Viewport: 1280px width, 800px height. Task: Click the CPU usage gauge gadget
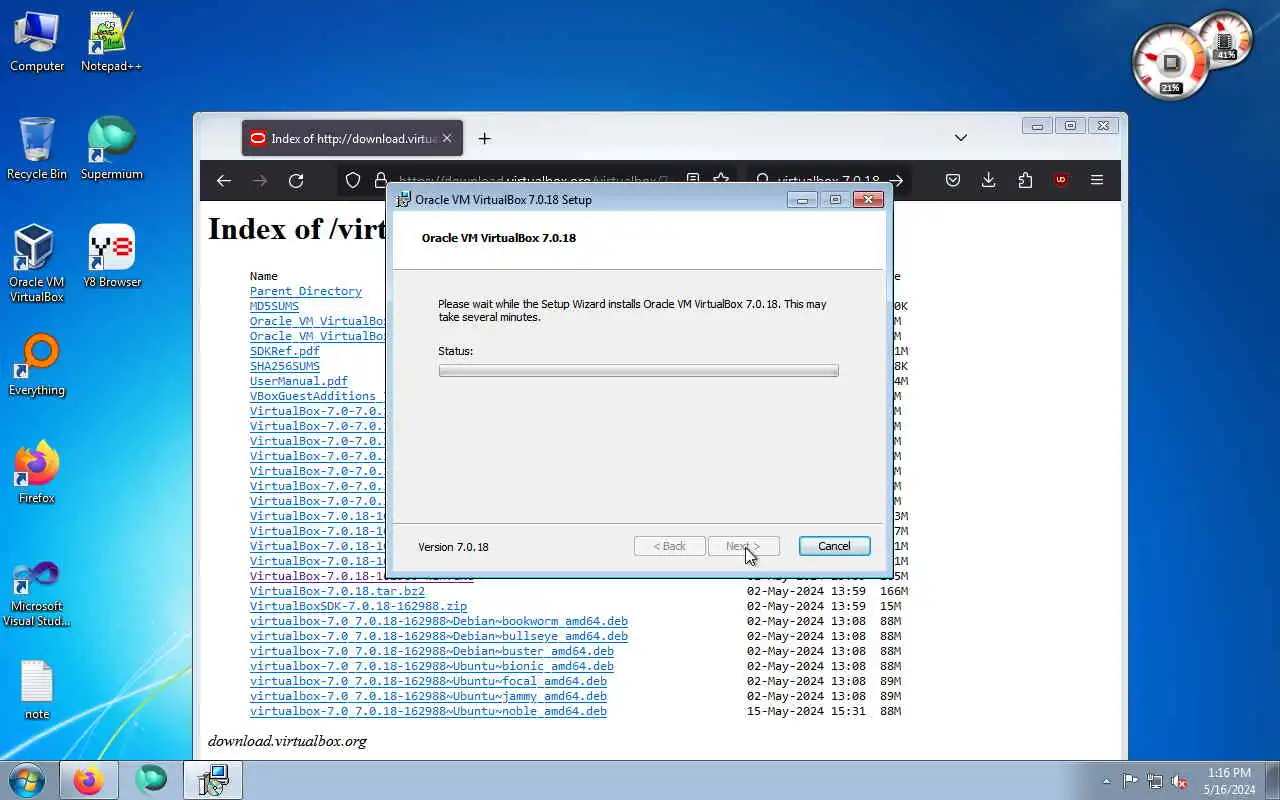coord(1170,63)
